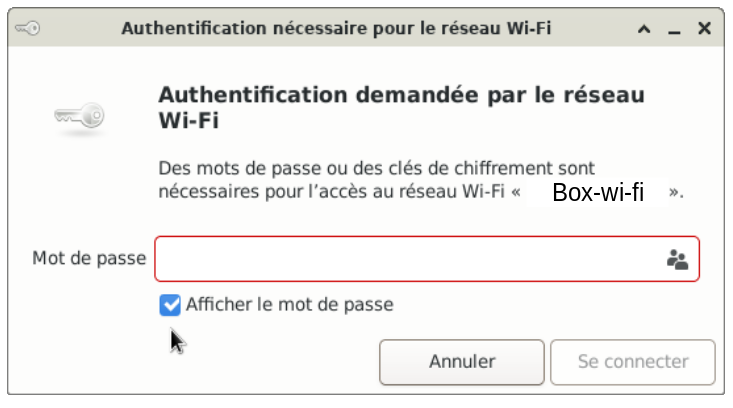Close the Wi-Fi authentication dialog
Screen dimensions: 733x408
[x=704, y=29]
